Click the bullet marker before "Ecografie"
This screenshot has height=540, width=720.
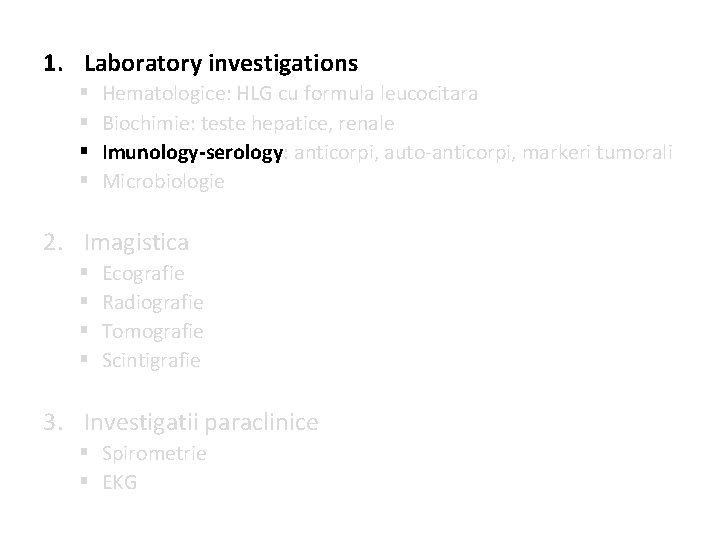[87, 272]
